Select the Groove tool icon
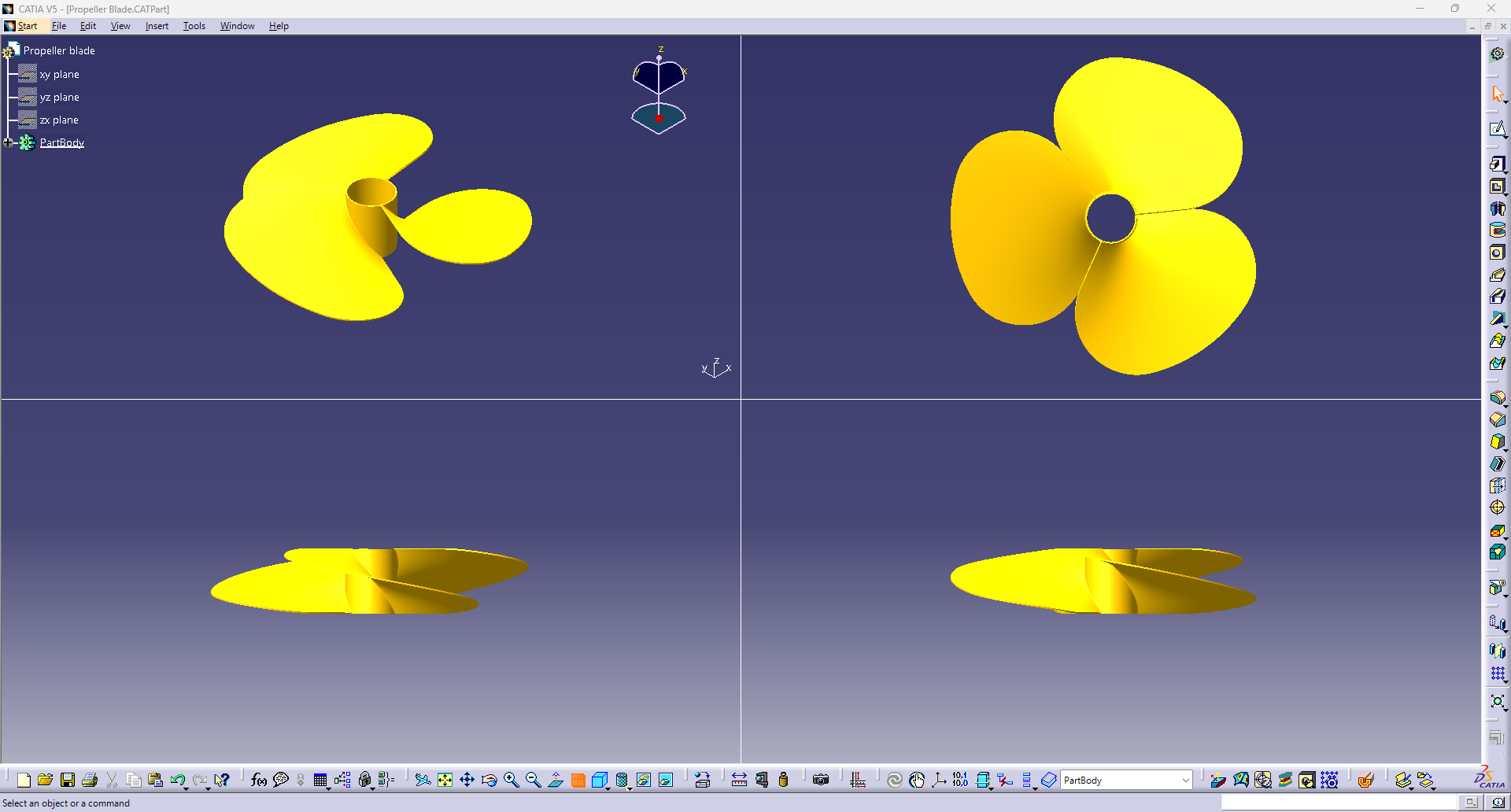 pyautogui.click(x=1498, y=231)
